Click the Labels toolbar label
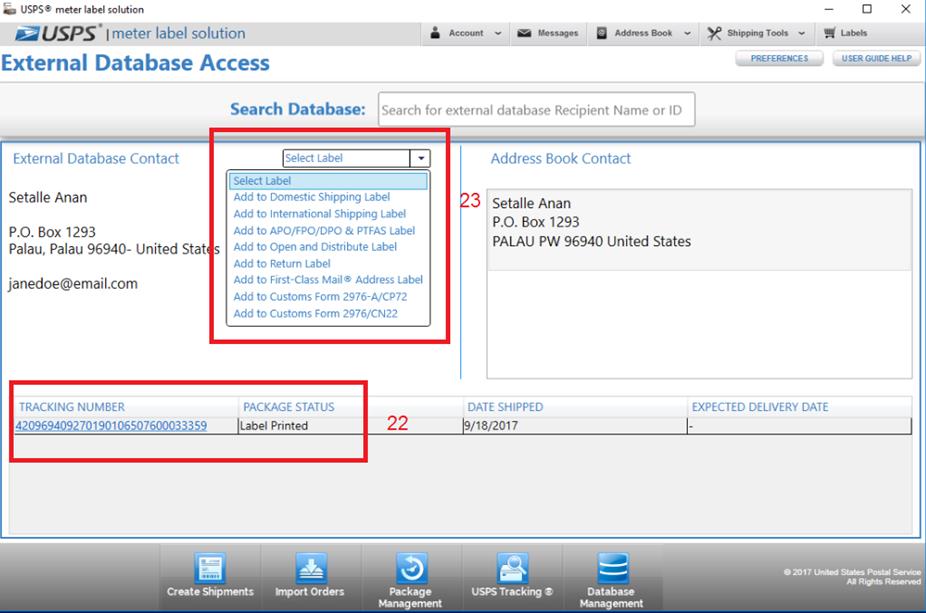926x613 pixels. (x=854, y=33)
